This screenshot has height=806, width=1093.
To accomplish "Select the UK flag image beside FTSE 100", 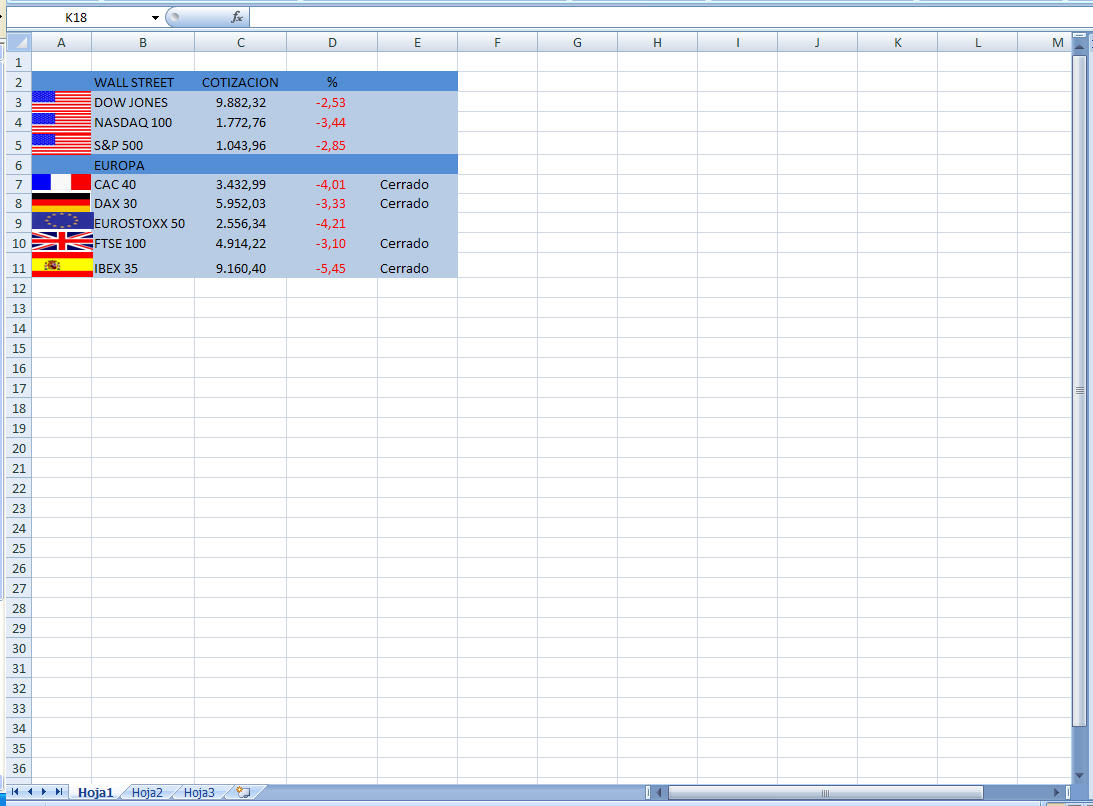I will pyautogui.click(x=61, y=241).
